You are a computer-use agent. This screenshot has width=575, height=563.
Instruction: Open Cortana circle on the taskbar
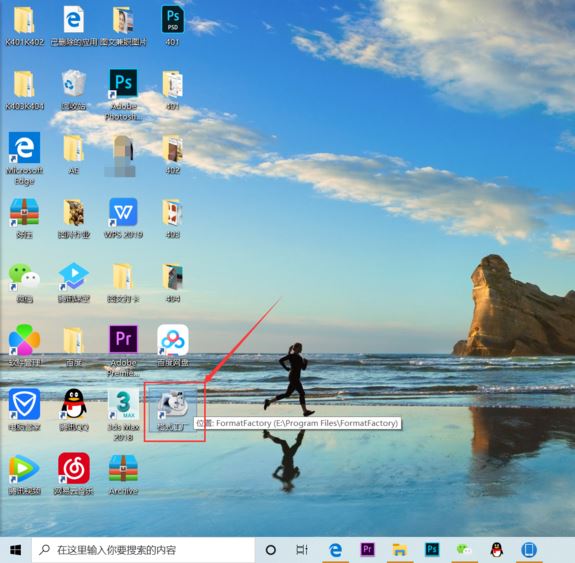[x=271, y=550]
